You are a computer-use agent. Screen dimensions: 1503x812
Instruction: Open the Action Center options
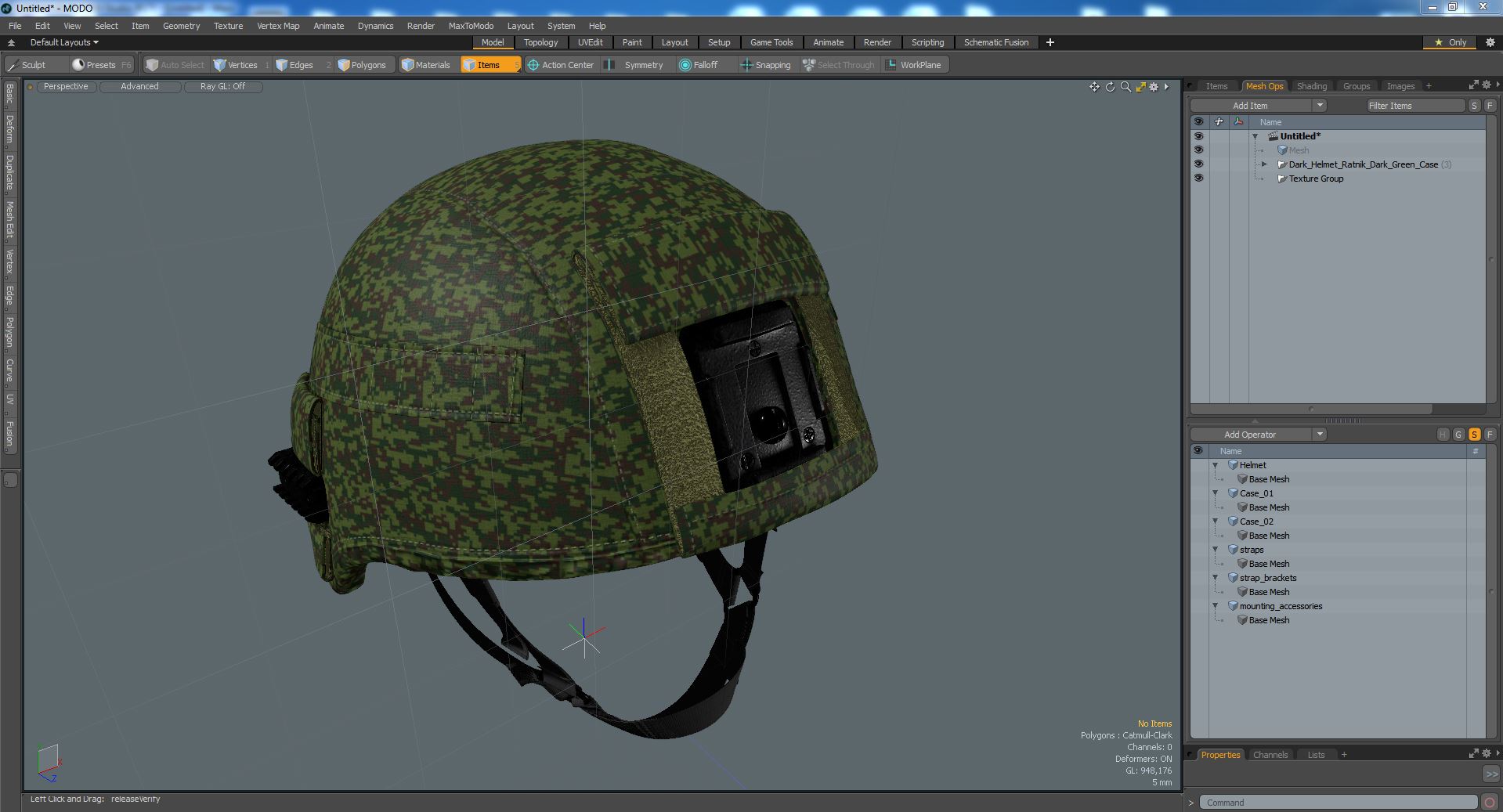point(561,65)
